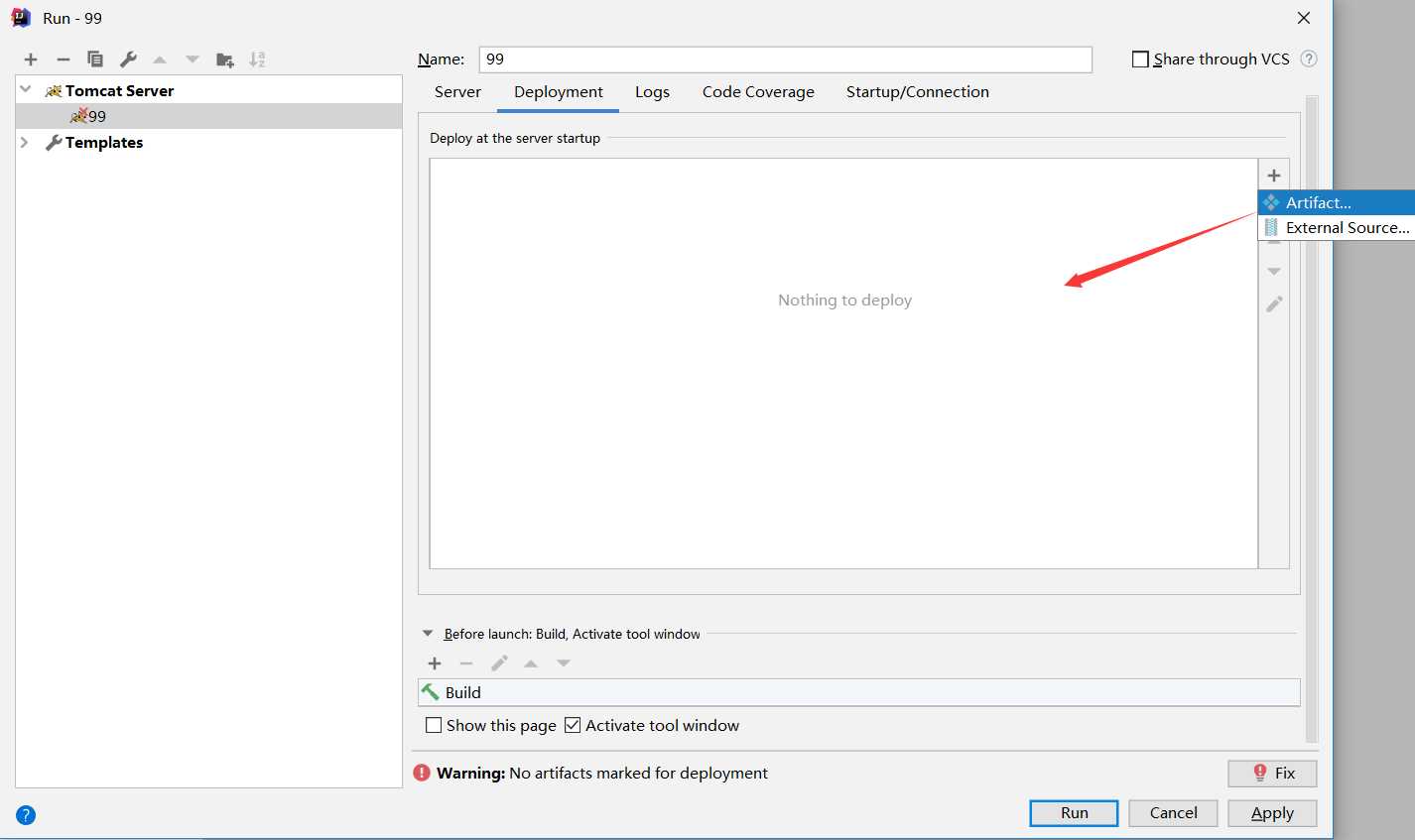Collapse the Before launch section
This screenshot has height=840, width=1415.
pyautogui.click(x=428, y=634)
